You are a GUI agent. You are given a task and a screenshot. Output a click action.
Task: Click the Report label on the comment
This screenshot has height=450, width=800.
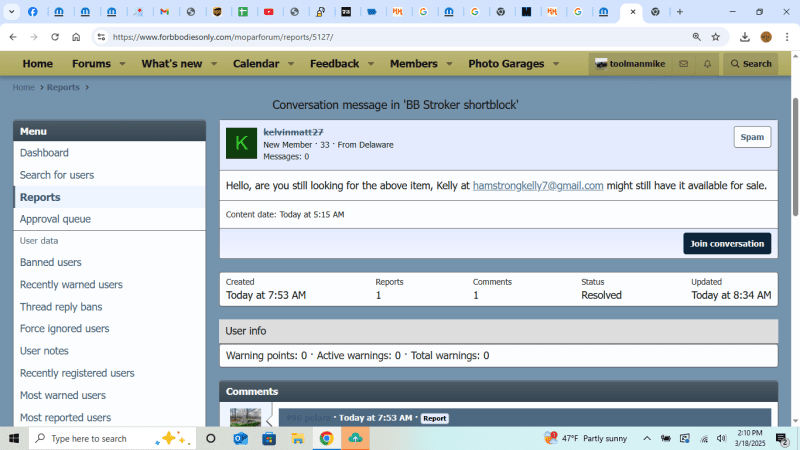coord(435,418)
